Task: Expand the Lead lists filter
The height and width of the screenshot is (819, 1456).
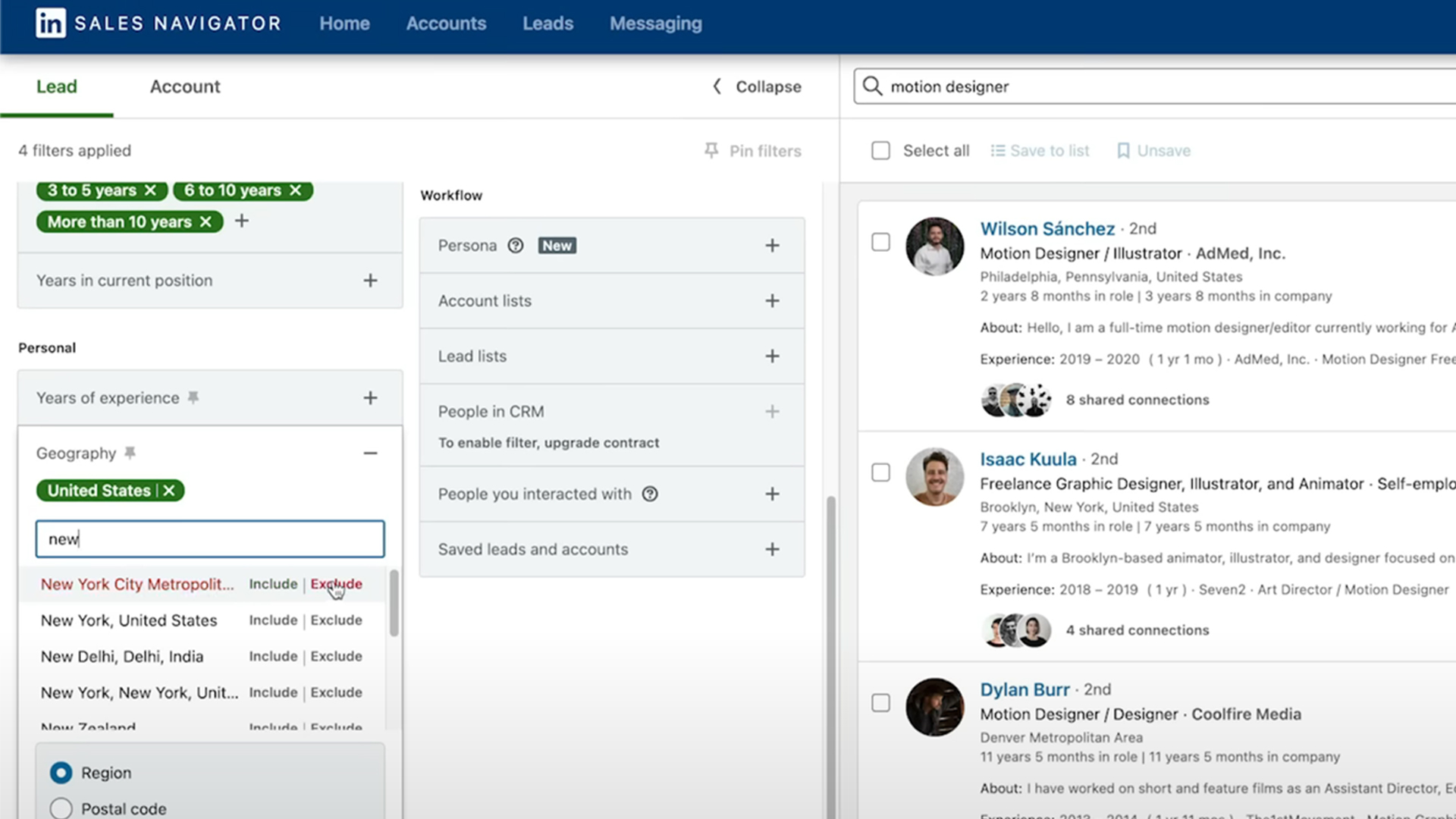Action: click(772, 356)
